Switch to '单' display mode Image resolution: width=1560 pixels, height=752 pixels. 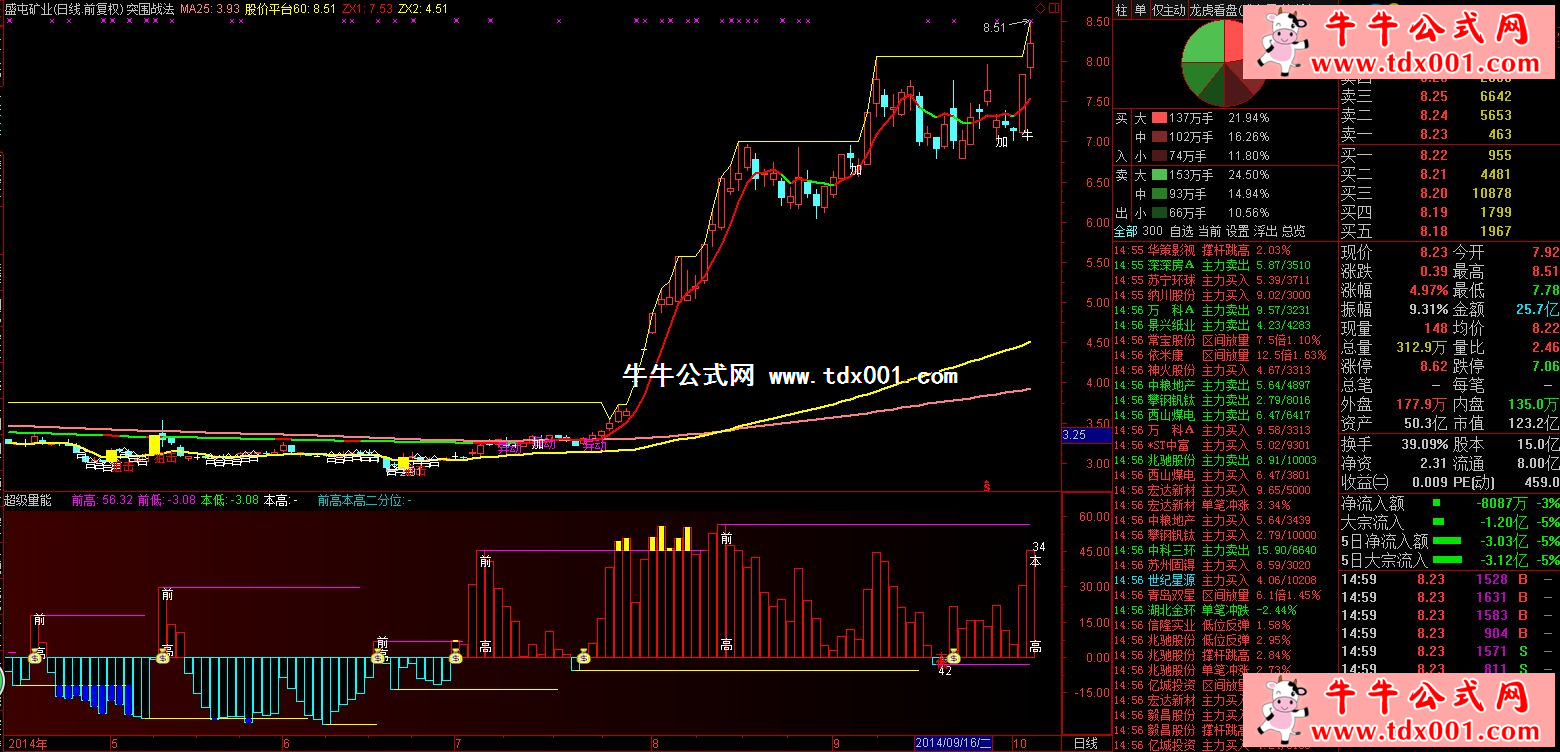click(1140, 9)
